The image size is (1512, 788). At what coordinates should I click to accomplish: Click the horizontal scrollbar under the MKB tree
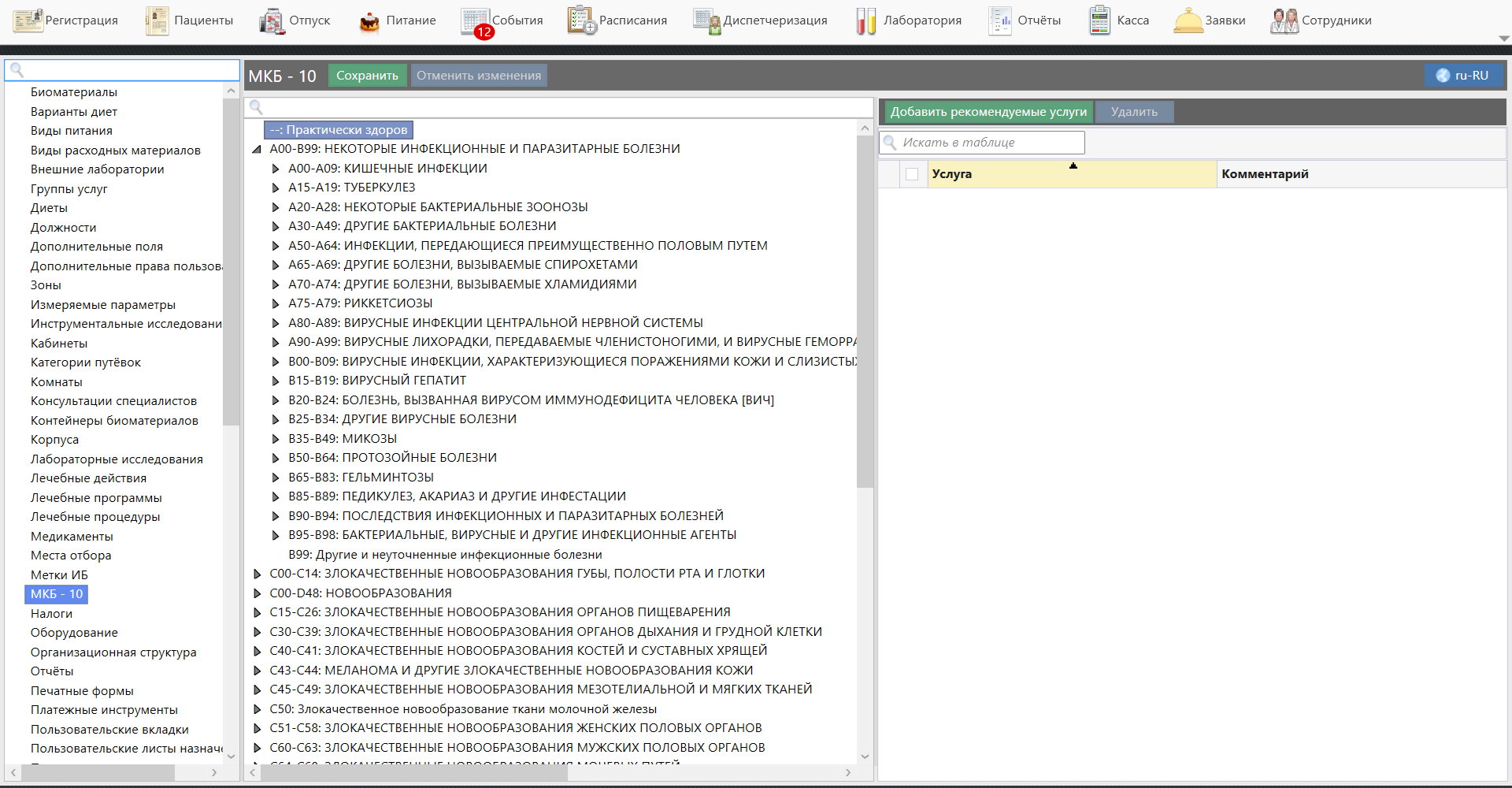click(x=413, y=773)
